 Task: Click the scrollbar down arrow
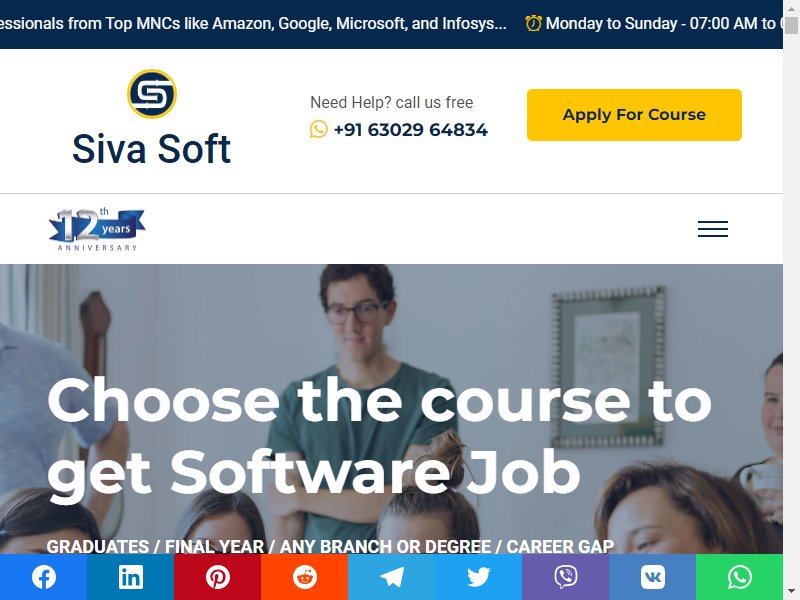pyautogui.click(x=791, y=591)
